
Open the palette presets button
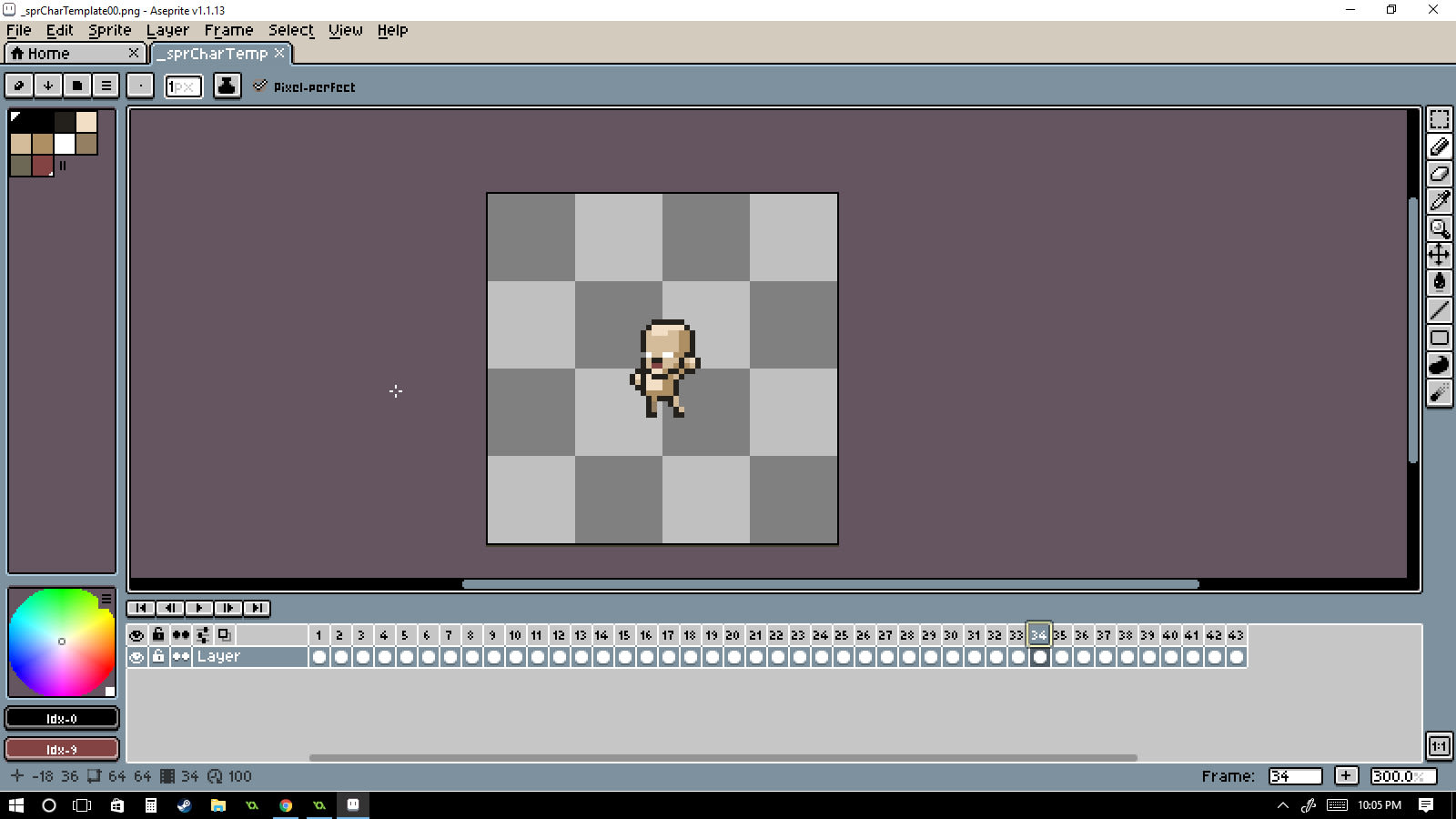pyautogui.click(x=77, y=86)
